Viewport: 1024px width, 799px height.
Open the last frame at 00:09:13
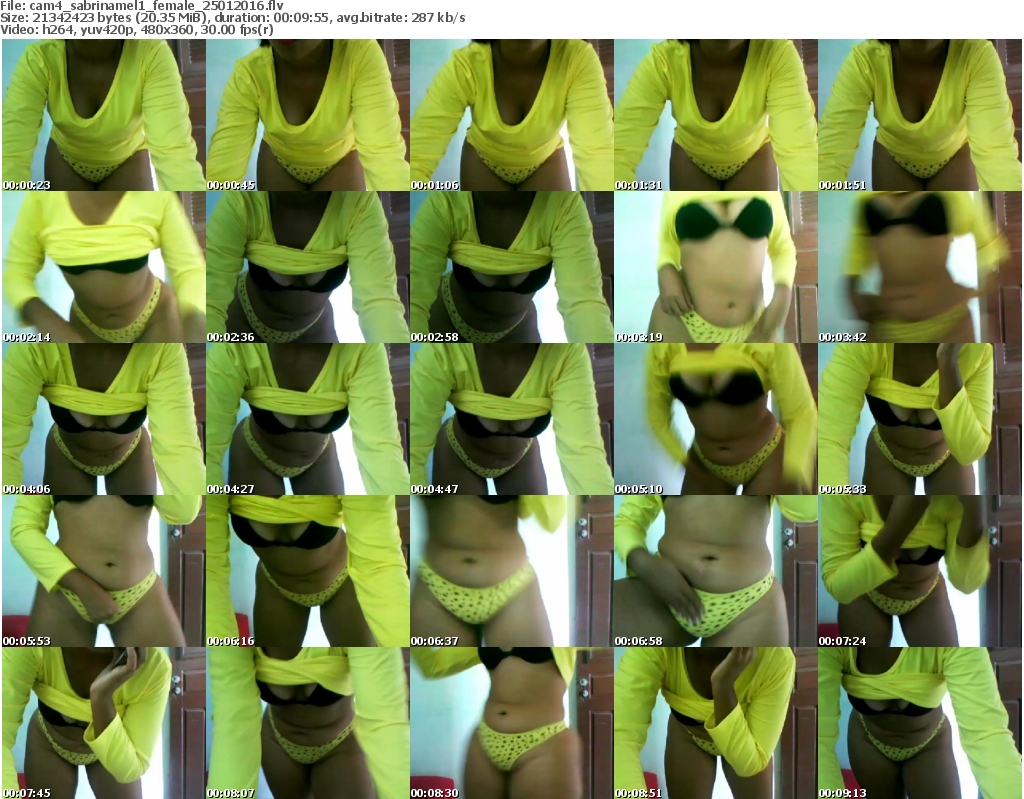tap(920, 723)
